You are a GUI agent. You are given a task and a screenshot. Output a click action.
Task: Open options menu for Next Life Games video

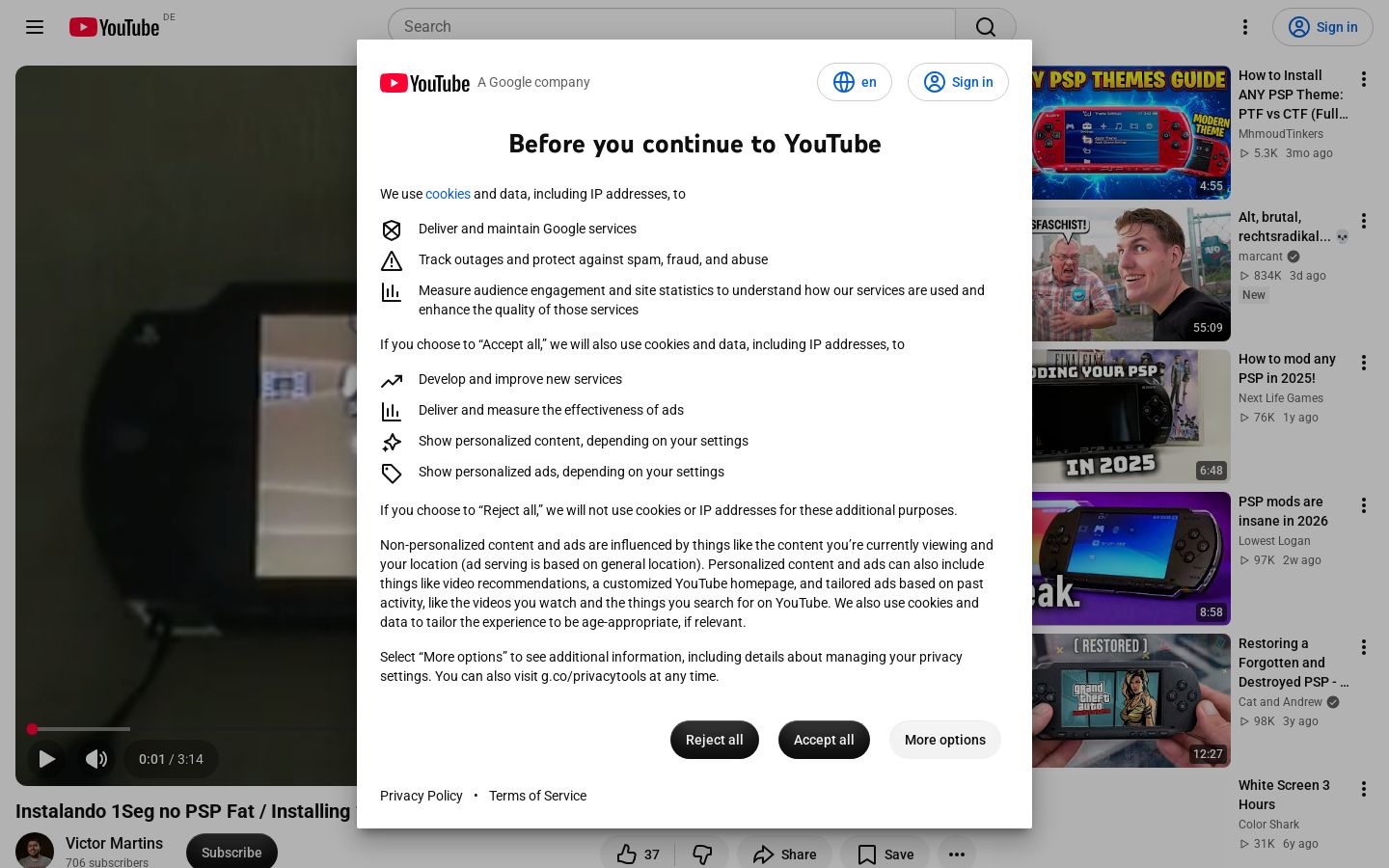[x=1364, y=363]
